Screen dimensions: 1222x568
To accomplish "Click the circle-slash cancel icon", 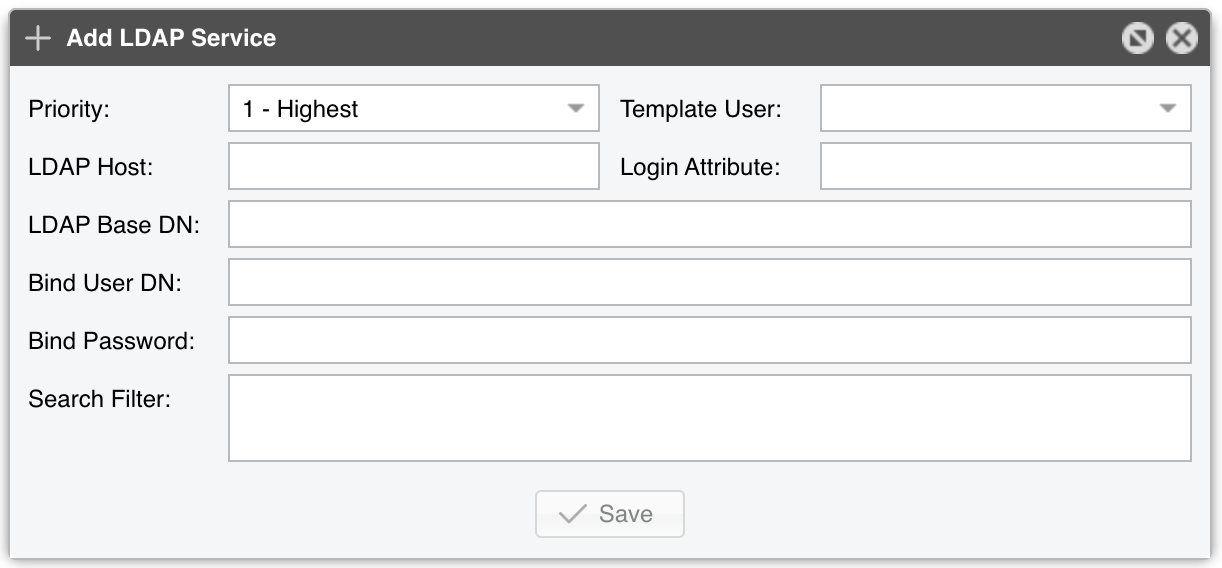I will click(1137, 39).
